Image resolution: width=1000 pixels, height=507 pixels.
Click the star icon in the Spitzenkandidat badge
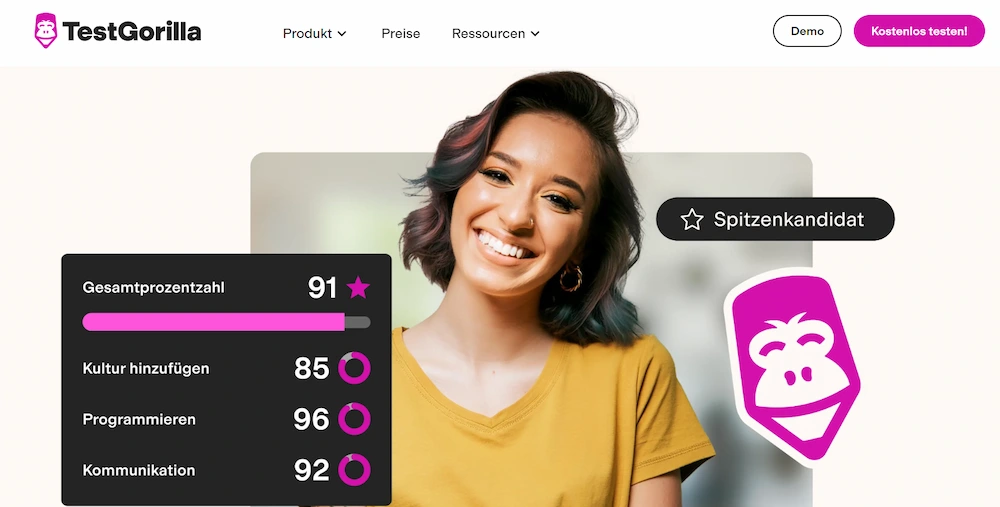pyautogui.click(x=691, y=219)
